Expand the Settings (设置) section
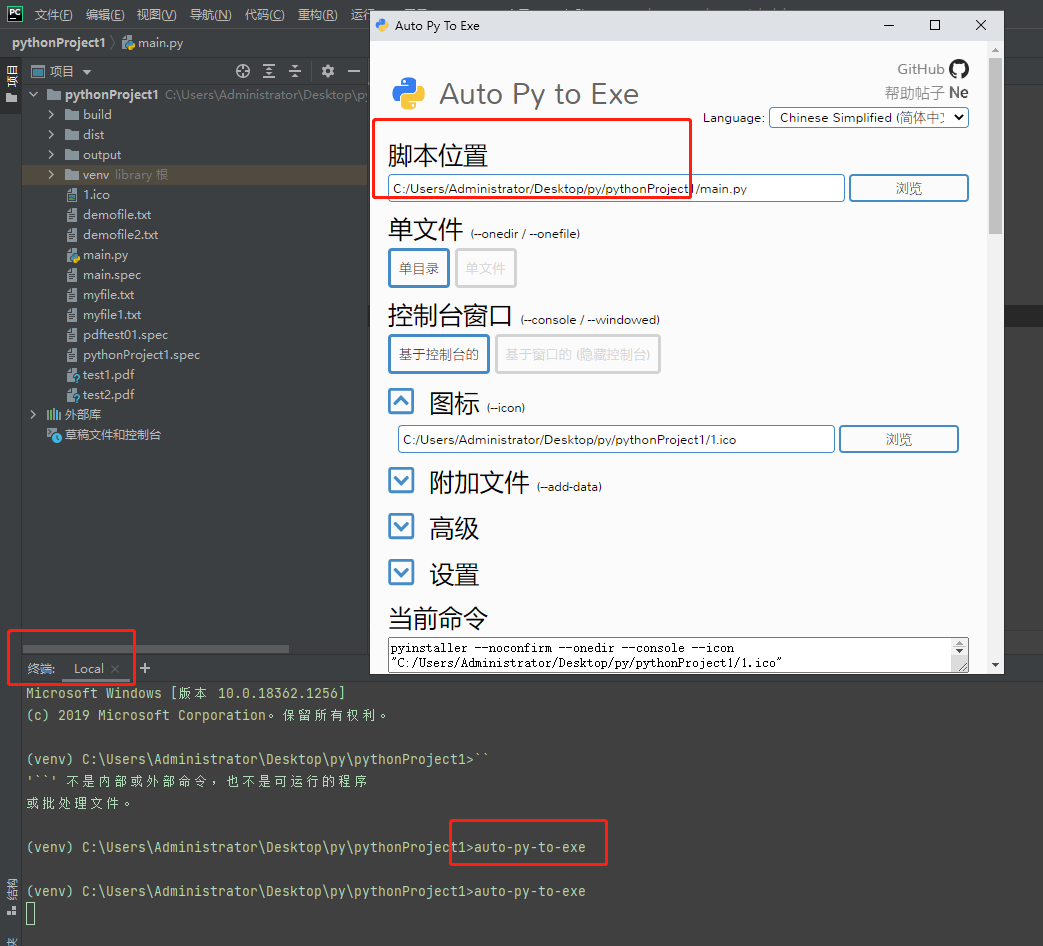The width and height of the screenshot is (1043, 946). pyautogui.click(x=401, y=572)
